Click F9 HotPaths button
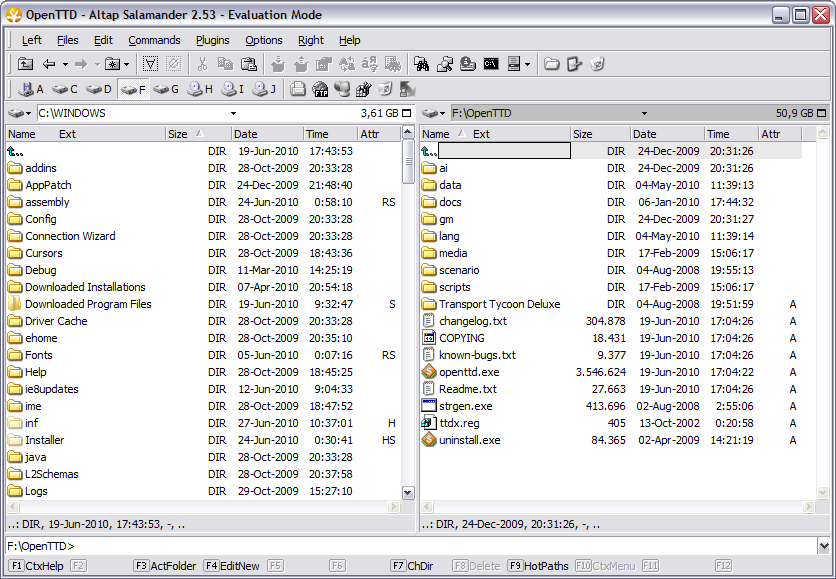The width and height of the screenshot is (836, 579). click(537, 566)
